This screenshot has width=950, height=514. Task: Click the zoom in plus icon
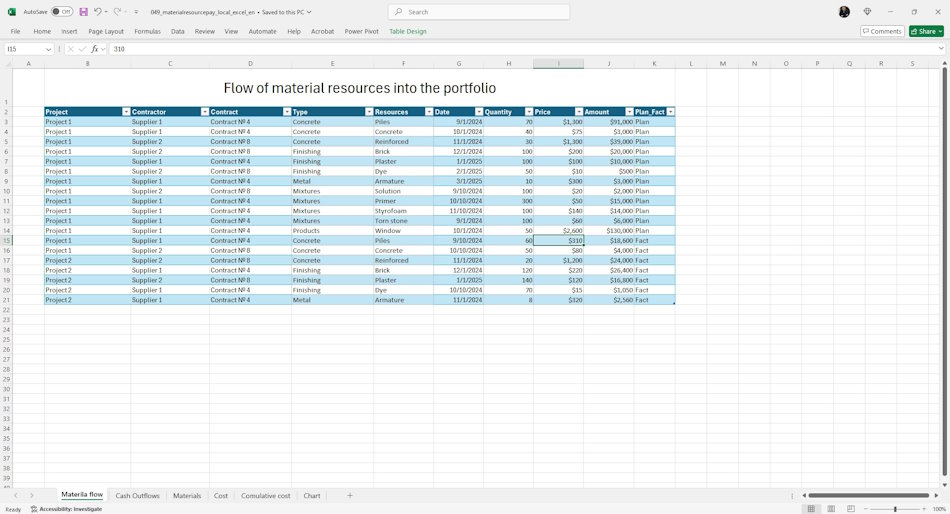point(924,509)
